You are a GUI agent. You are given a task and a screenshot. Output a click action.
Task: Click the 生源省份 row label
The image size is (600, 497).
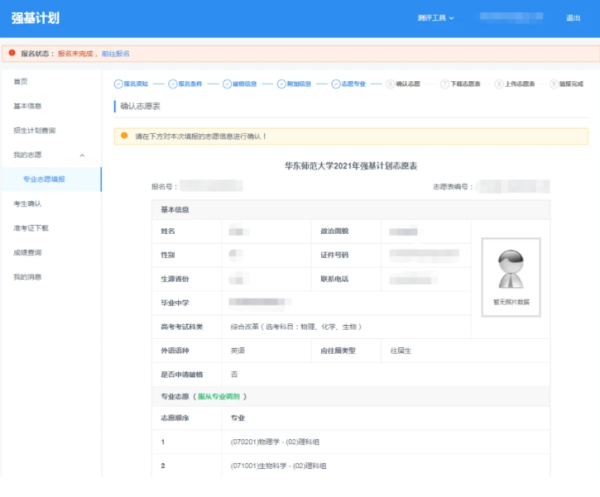[x=175, y=279]
